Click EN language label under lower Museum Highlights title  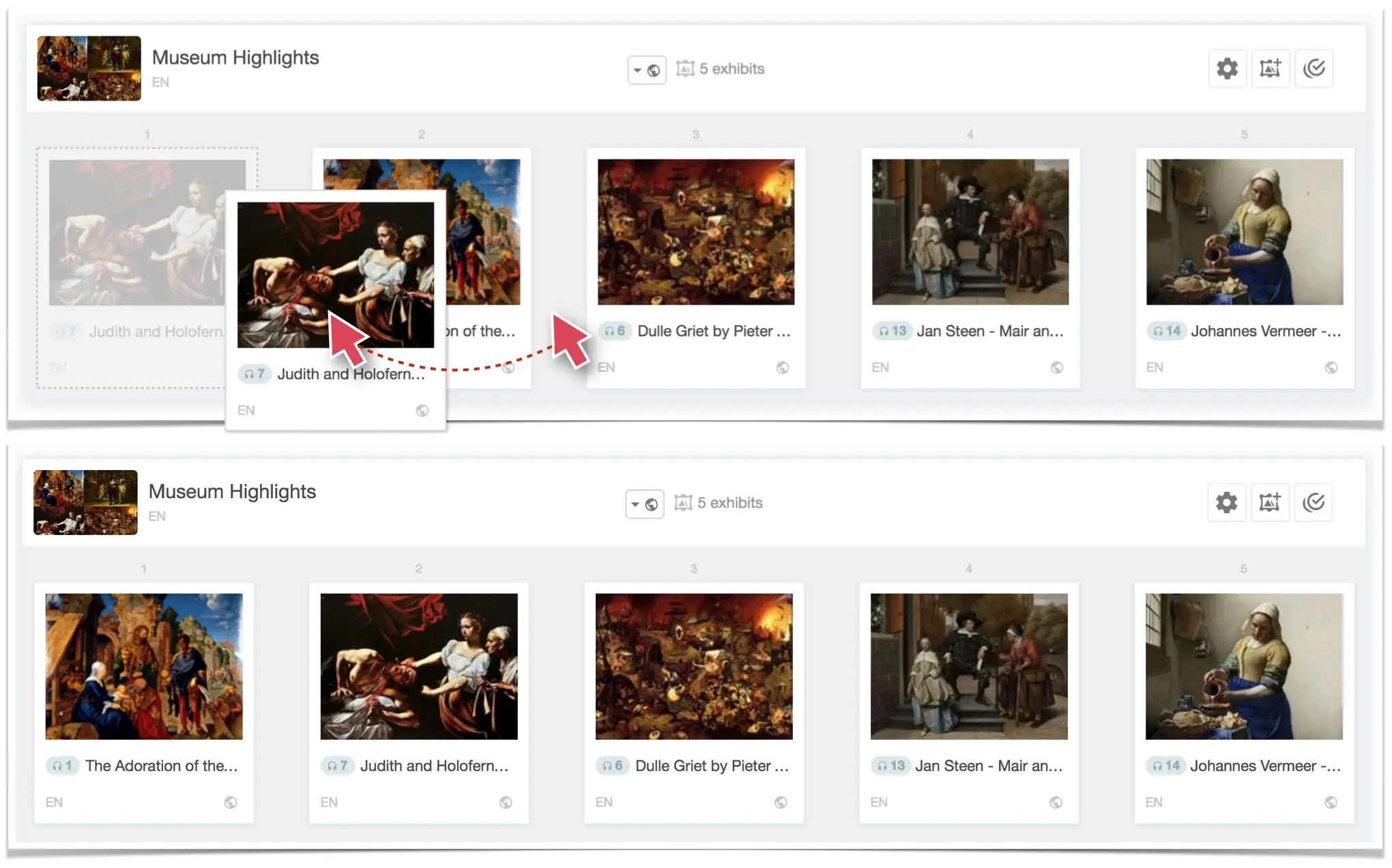coord(157,516)
